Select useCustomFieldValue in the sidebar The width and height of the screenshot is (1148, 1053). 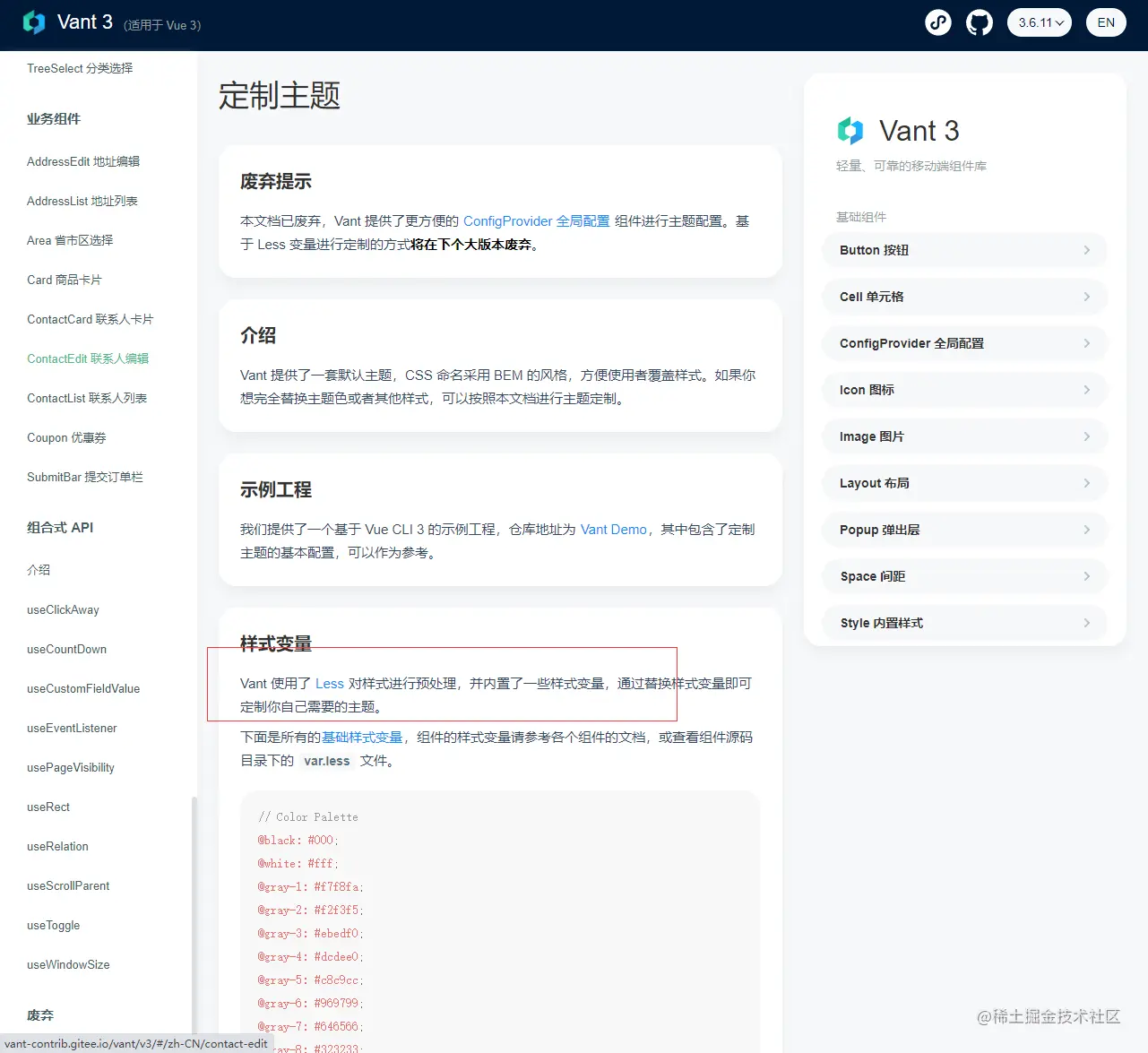click(x=83, y=688)
